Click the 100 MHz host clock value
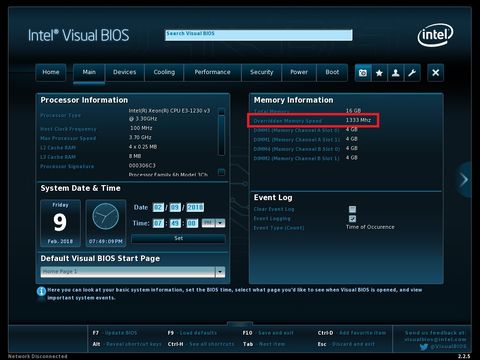 tap(141, 128)
